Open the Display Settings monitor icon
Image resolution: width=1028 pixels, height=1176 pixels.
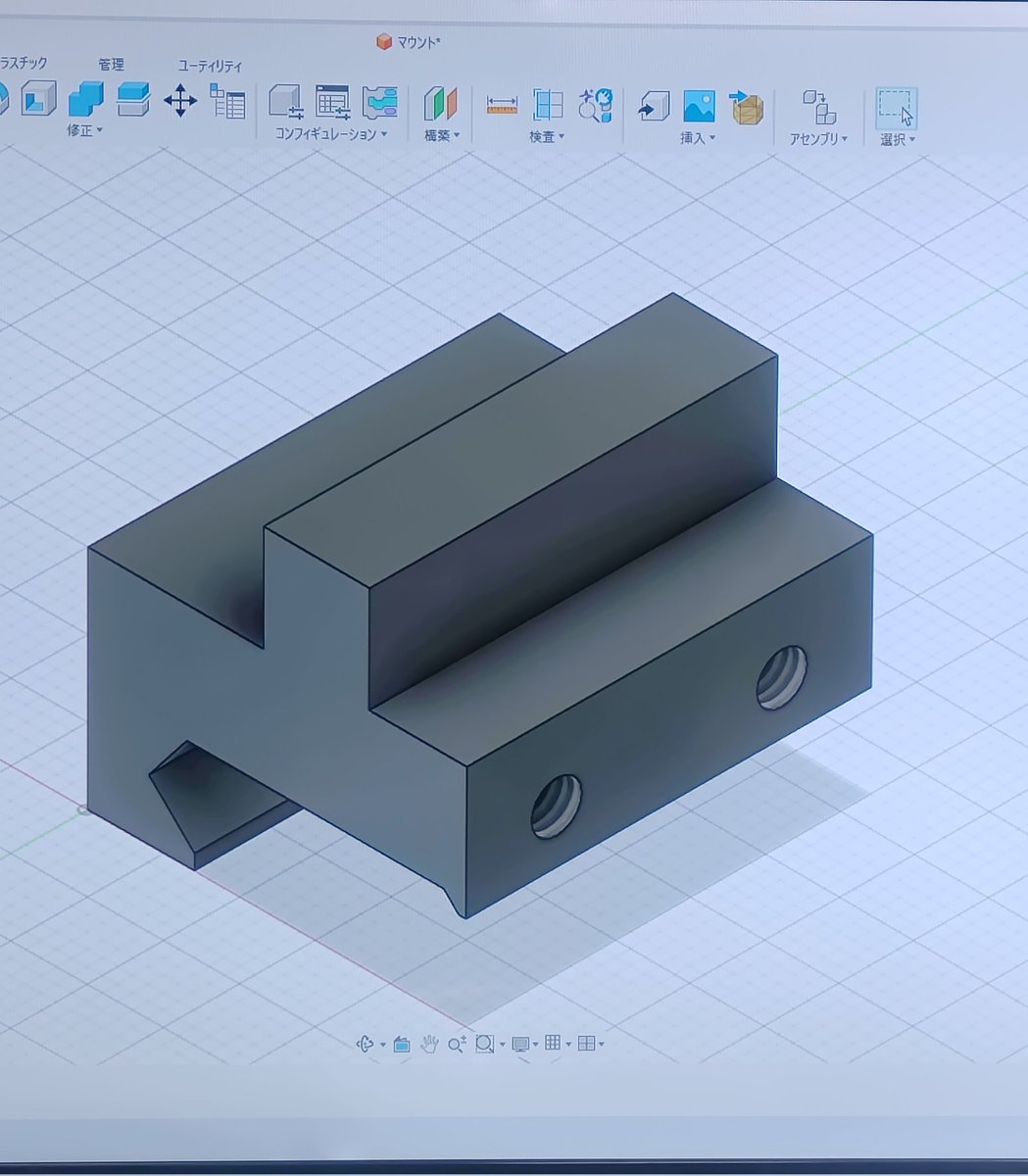point(520,1045)
